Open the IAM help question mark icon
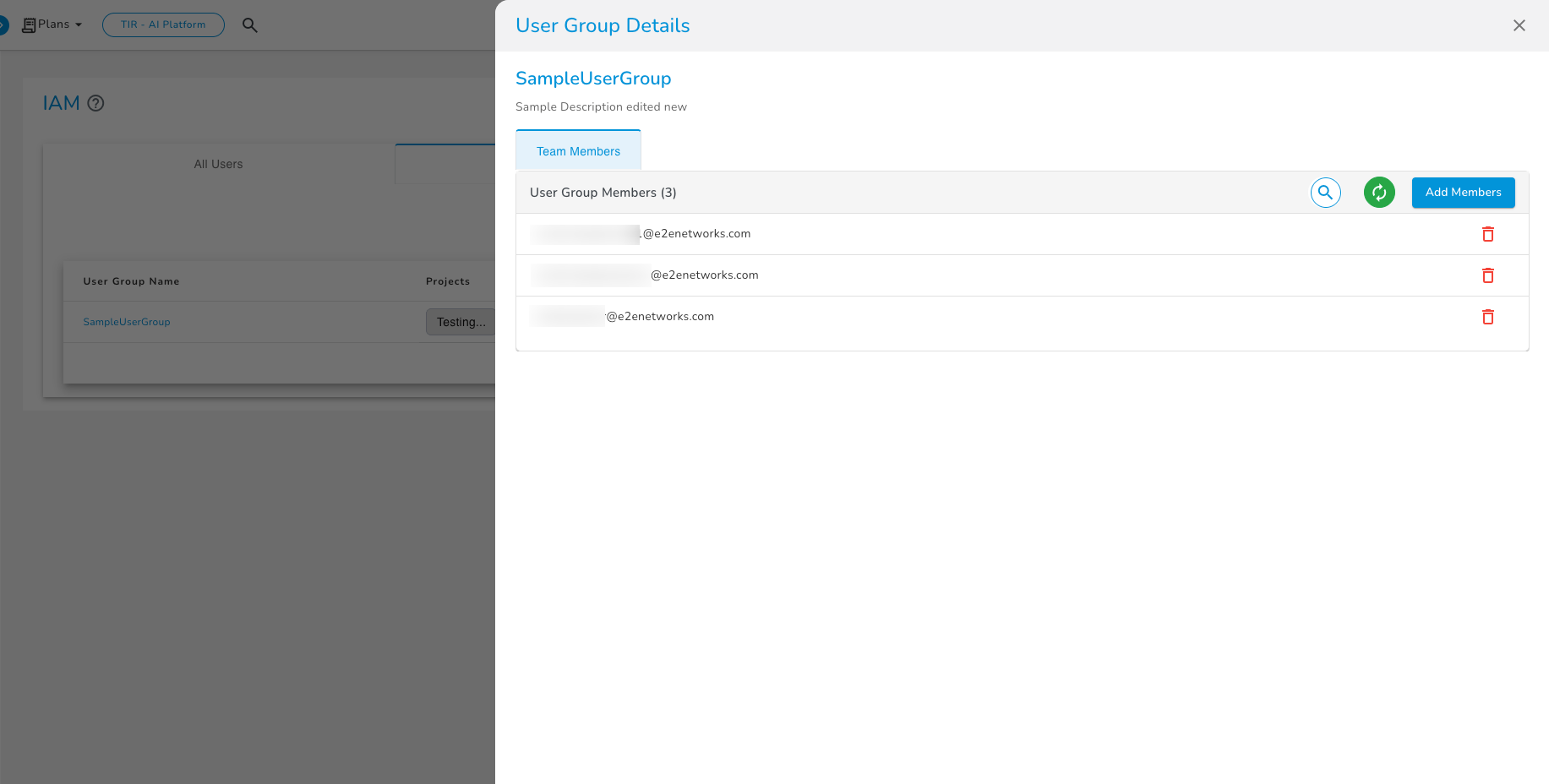Viewport: 1549px width, 784px height. (x=96, y=103)
